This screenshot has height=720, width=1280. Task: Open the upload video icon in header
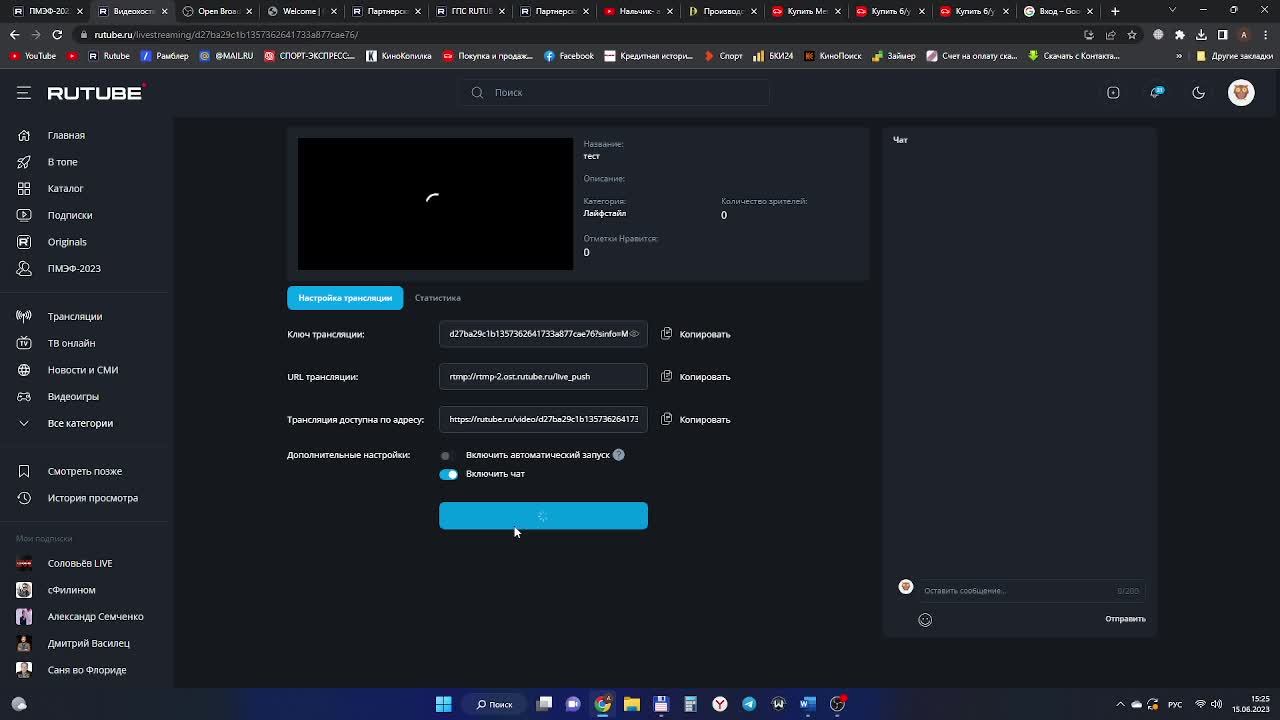[1113, 93]
